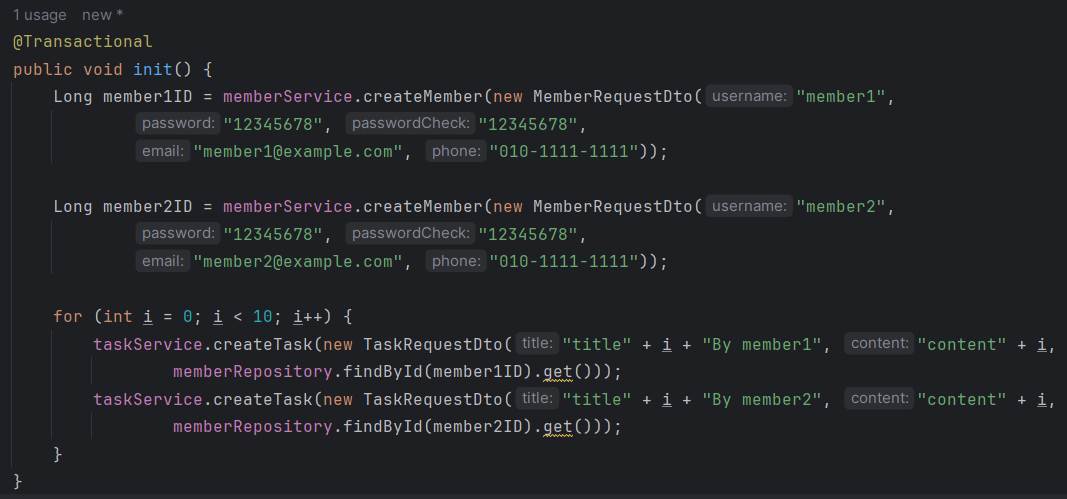Click MemberRequestDto on the member2ID declaration line

pos(612,206)
